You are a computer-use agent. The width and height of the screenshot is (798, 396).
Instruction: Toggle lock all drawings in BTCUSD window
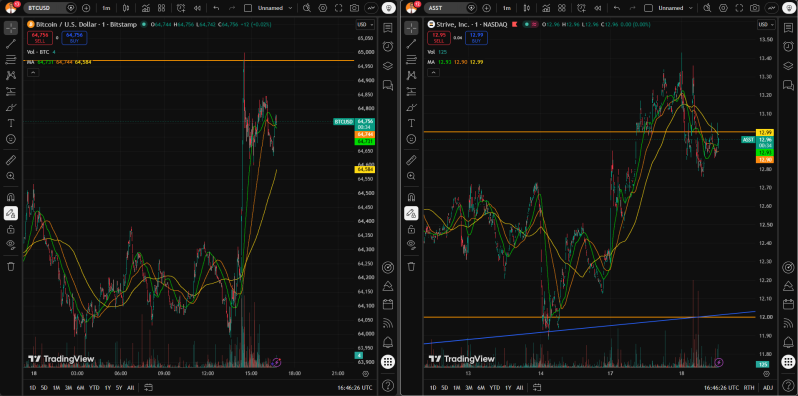point(11,229)
